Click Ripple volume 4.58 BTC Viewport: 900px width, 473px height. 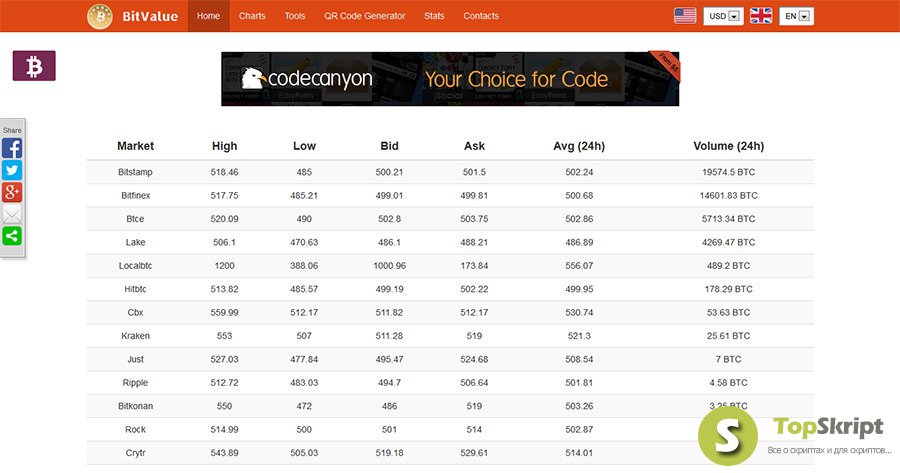tap(728, 383)
